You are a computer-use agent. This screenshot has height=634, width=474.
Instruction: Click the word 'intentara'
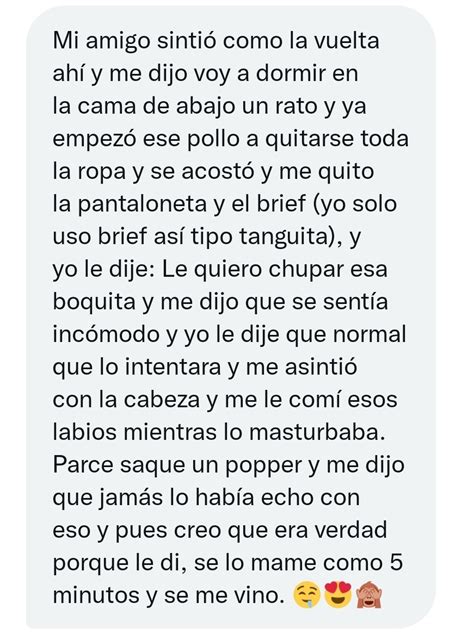tap(173, 368)
